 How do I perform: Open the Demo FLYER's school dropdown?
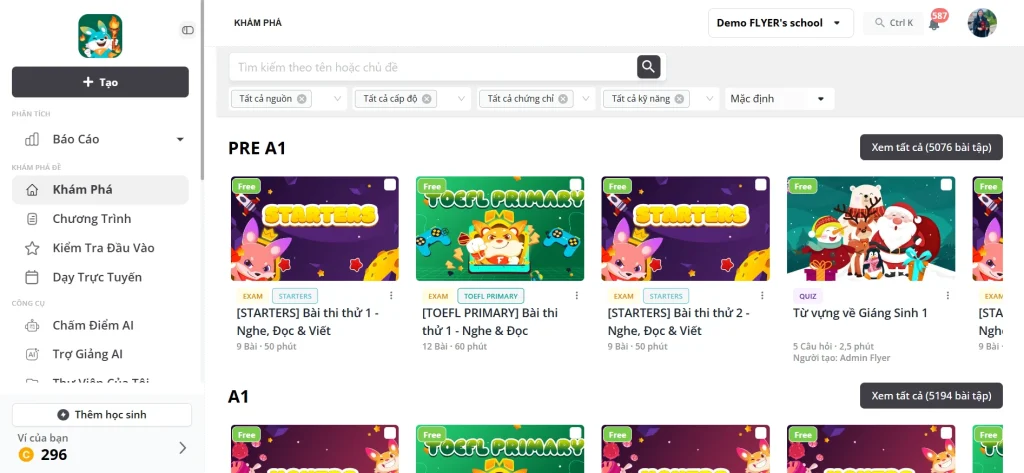[780, 23]
